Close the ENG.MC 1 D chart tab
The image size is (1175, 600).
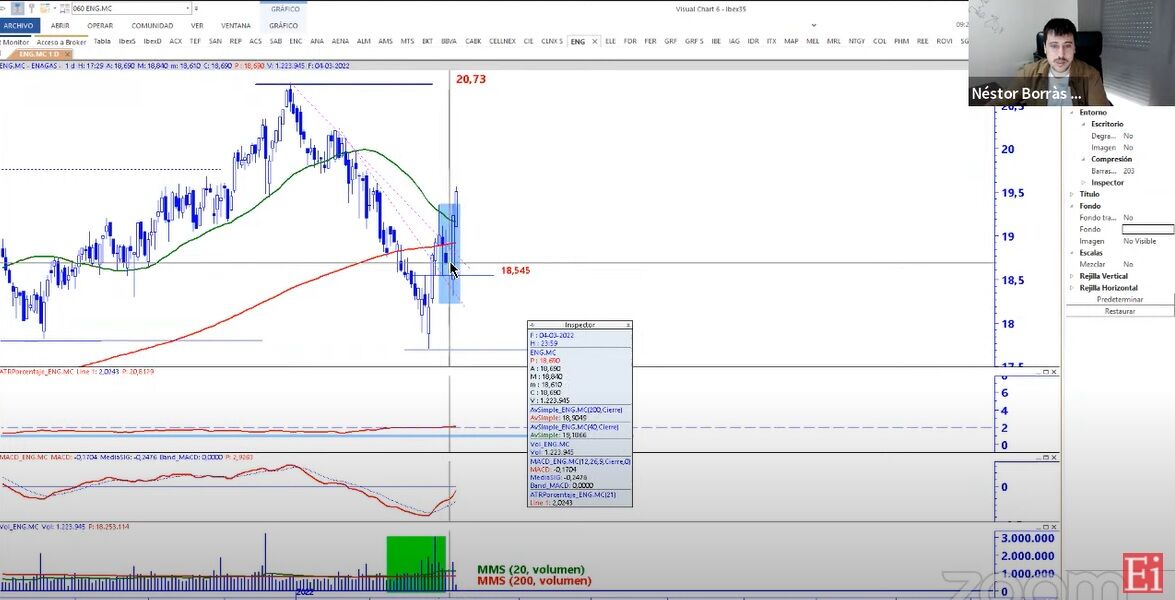pyautogui.click(x=66, y=54)
